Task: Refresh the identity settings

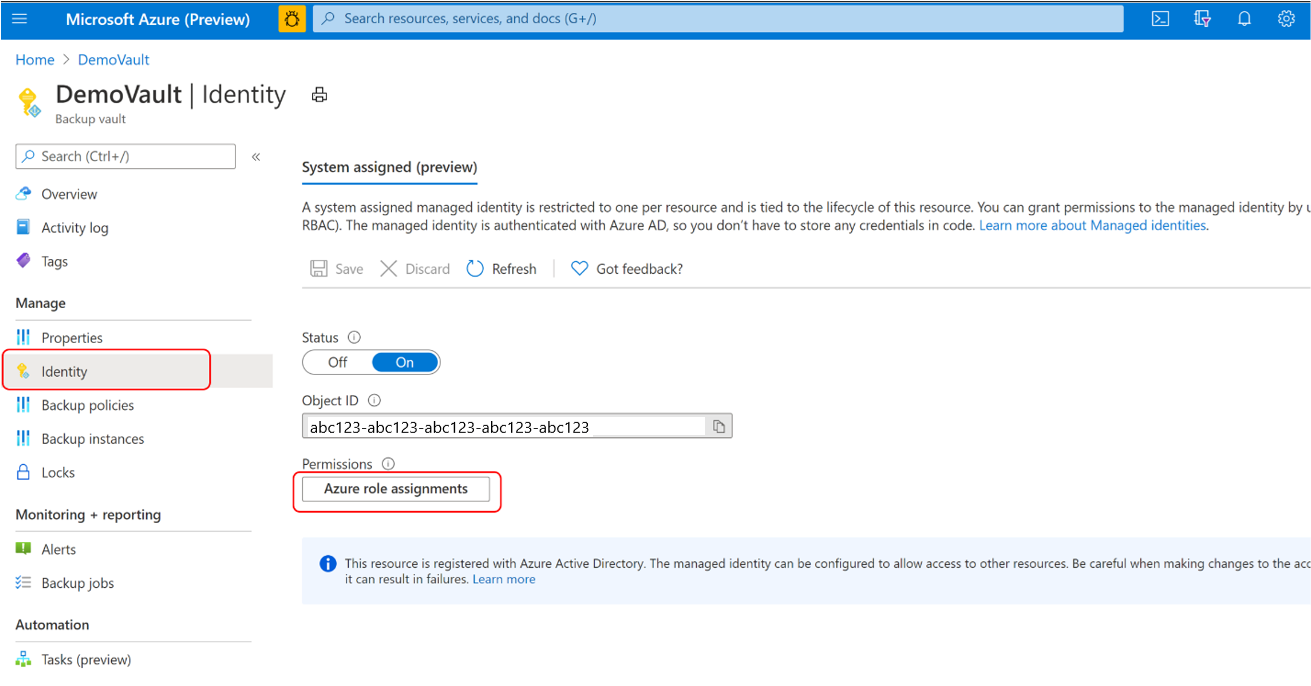Action: pyautogui.click(x=502, y=269)
